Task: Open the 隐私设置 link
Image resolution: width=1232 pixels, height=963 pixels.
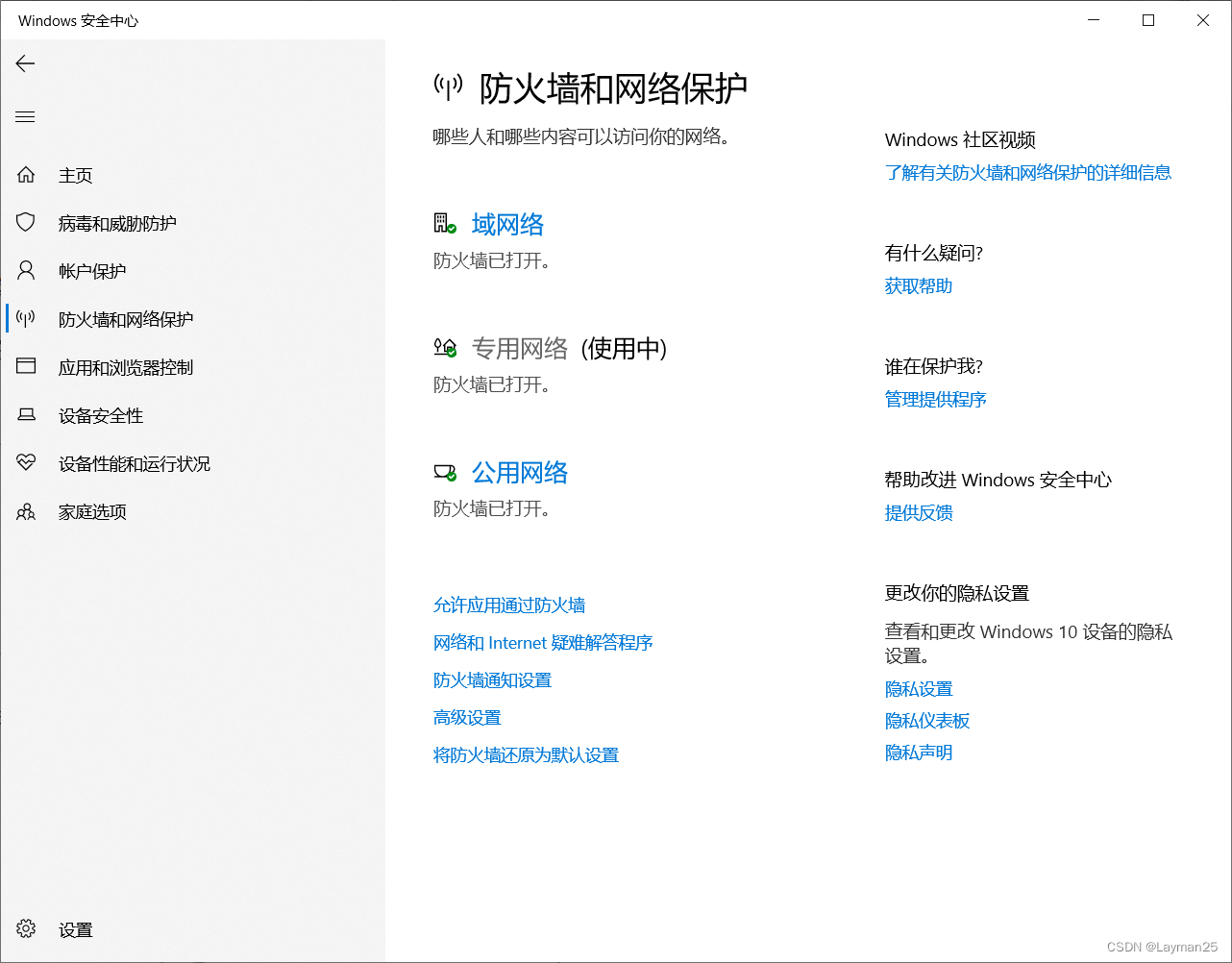Action: point(919,688)
